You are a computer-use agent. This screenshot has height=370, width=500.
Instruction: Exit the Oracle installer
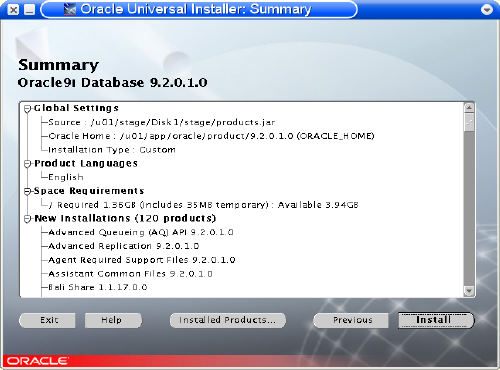pos(47,320)
